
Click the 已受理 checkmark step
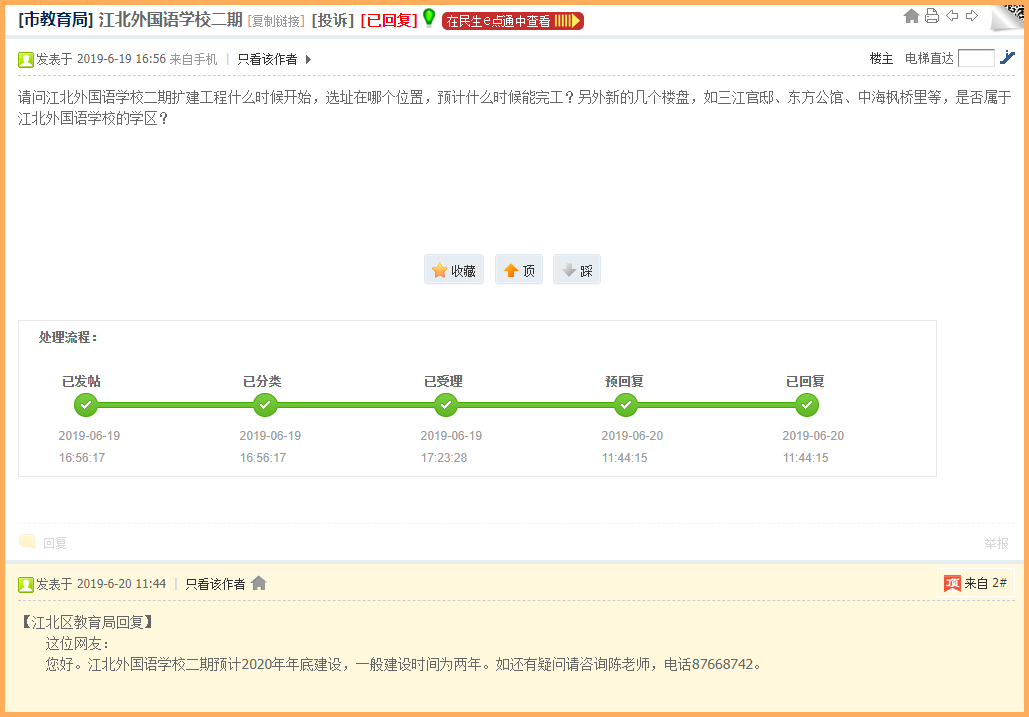point(446,405)
